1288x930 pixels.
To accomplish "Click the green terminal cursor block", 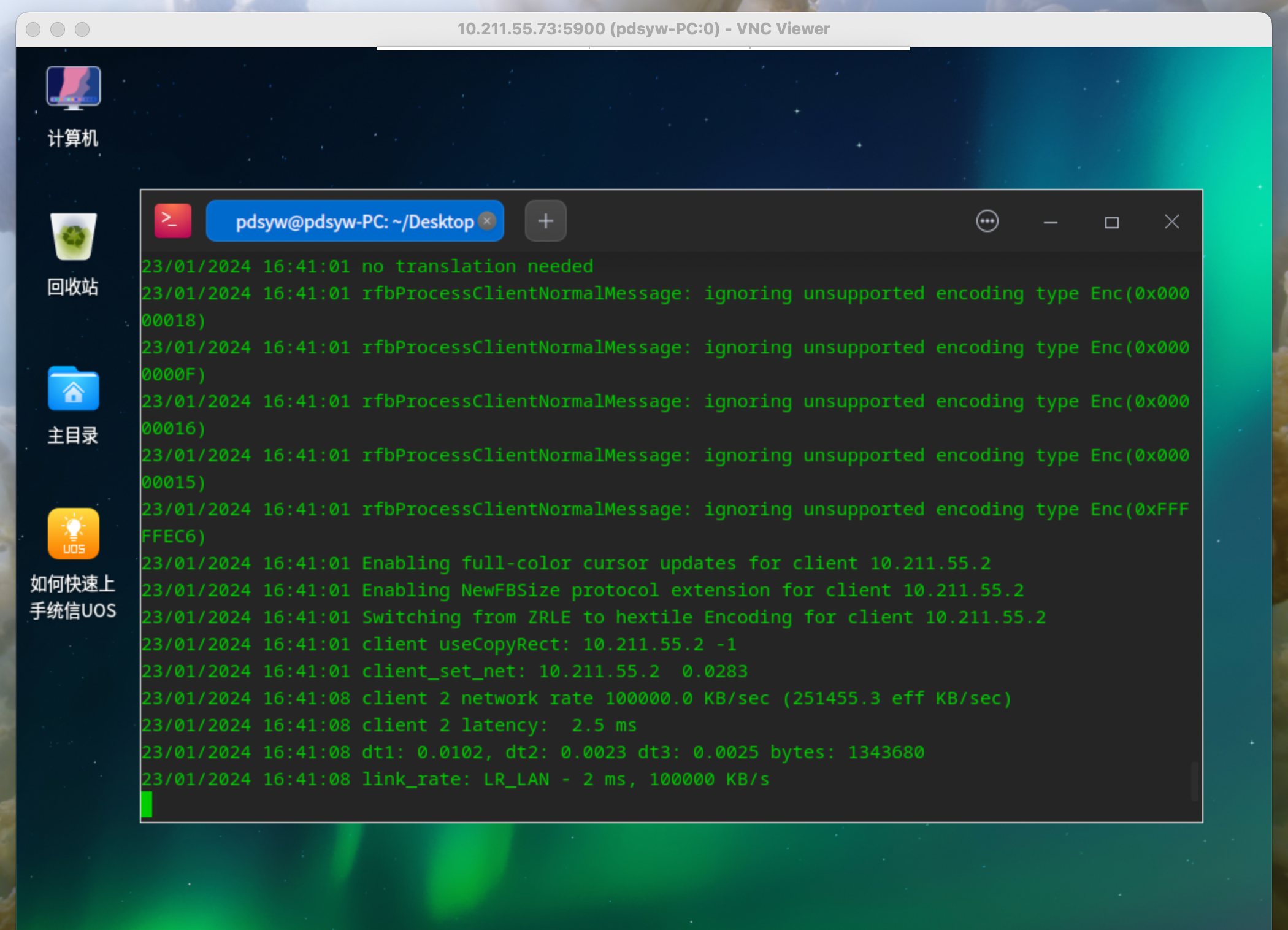I will [x=147, y=804].
